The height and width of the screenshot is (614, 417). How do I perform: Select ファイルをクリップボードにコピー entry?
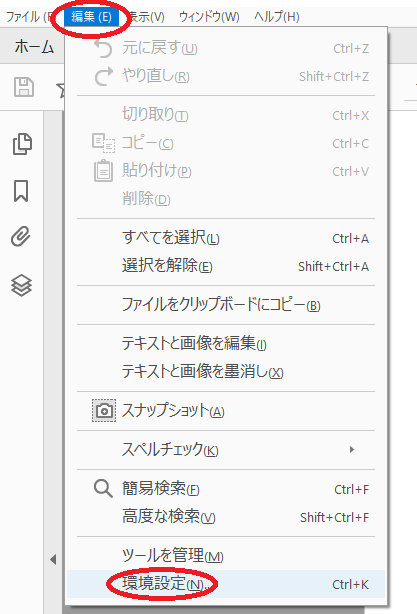(x=226, y=305)
